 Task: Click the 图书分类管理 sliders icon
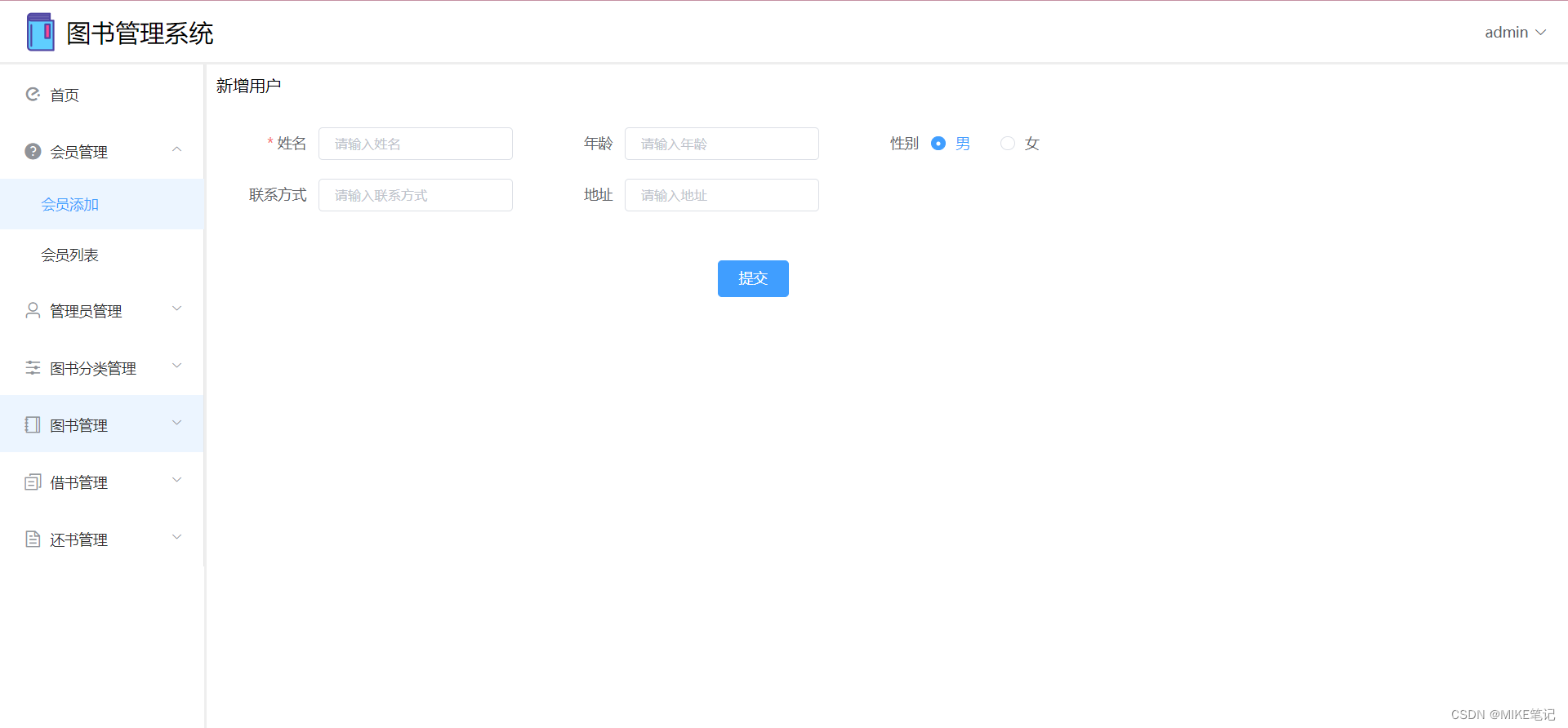(x=33, y=367)
